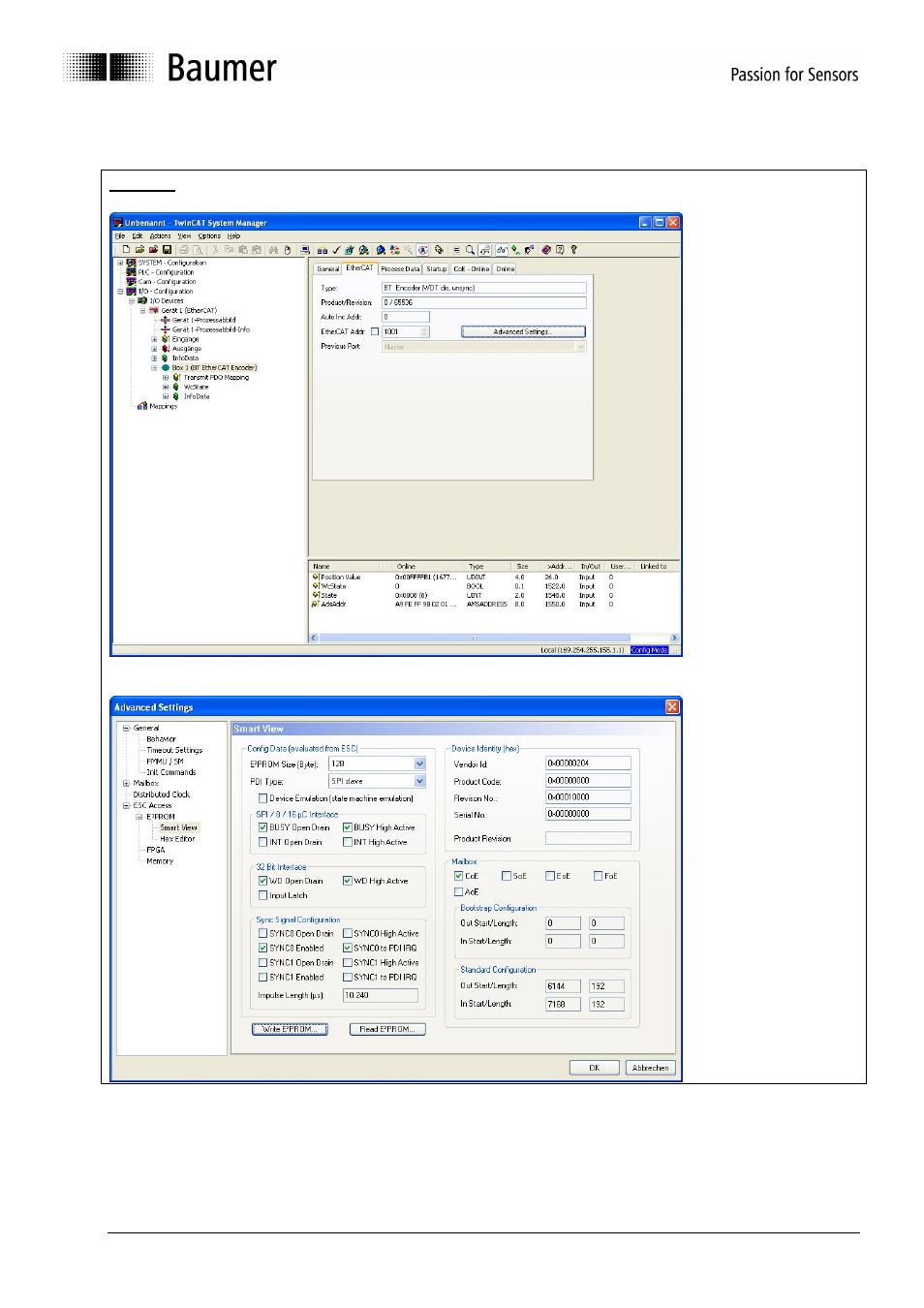Click the EtherCAT Addr stepper arrows
Screen dimensions: 924x1308
[424, 331]
